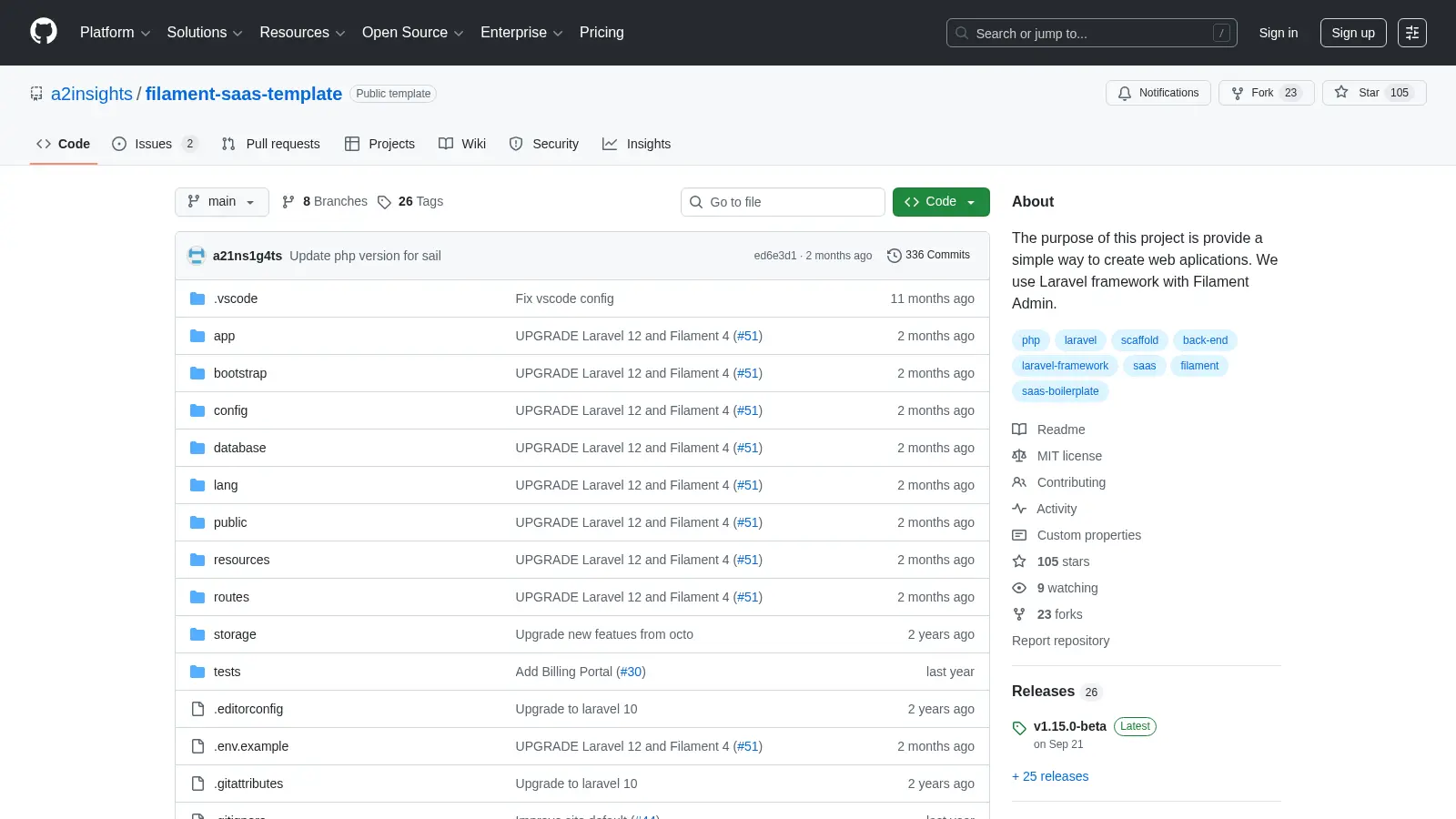The width and height of the screenshot is (1456, 819).
Task: Click the branch icon beside 8 Branches
Action: tap(288, 202)
